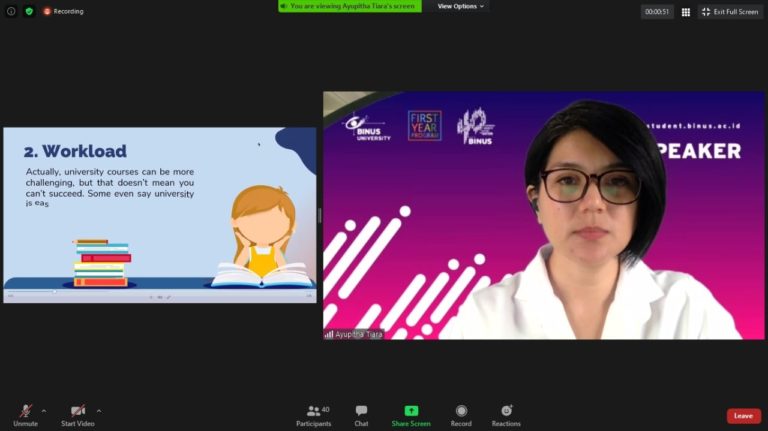This screenshot has width=768, height=431.
Task: Start recording with the Record icon
Action: pyautogui.click(x=461, y=411)
